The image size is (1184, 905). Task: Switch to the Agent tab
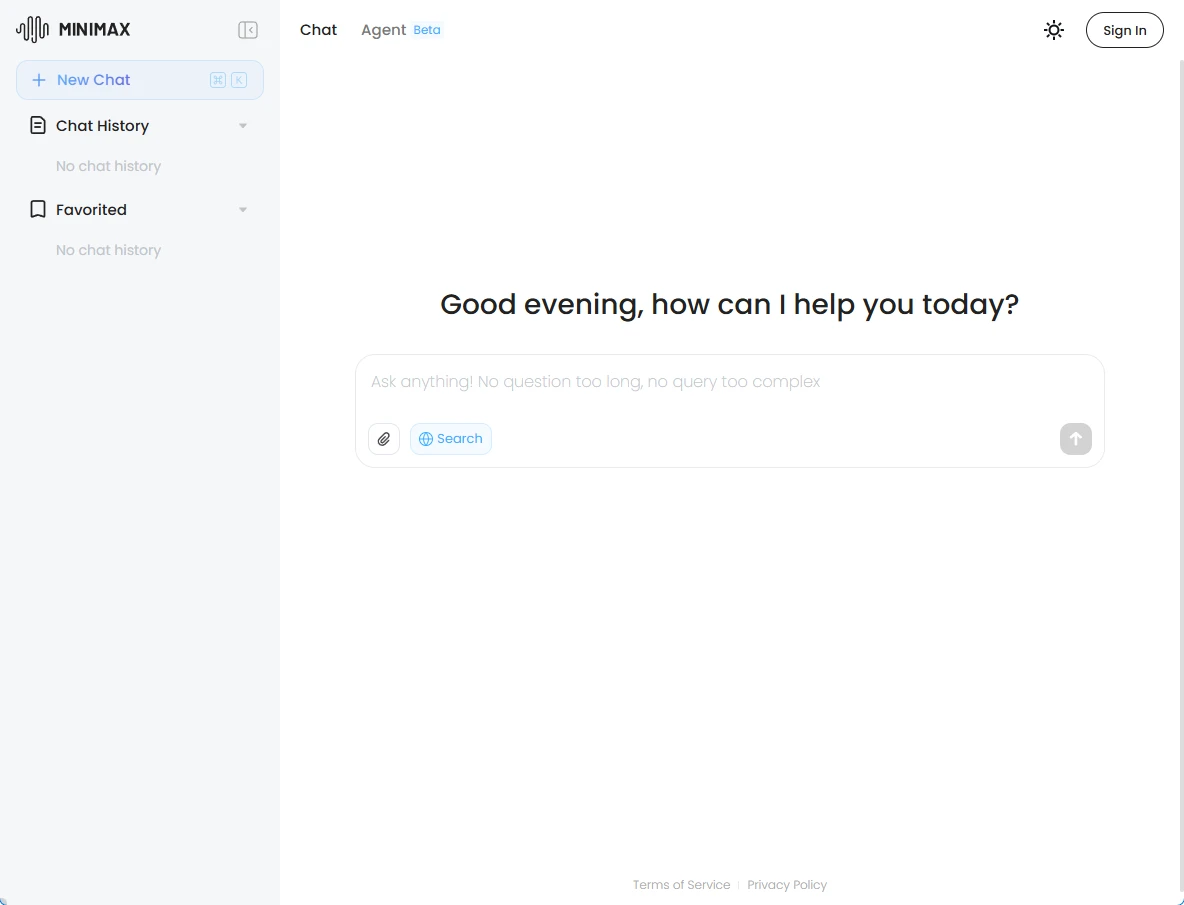pos(383,30)
